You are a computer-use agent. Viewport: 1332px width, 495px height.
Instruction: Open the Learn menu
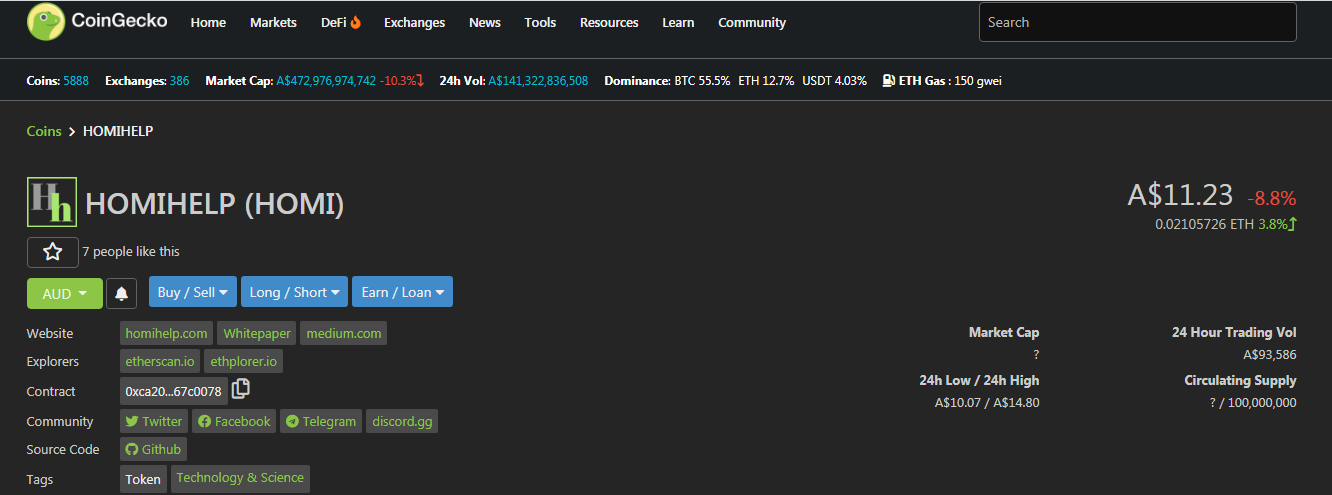coord(678,22)
